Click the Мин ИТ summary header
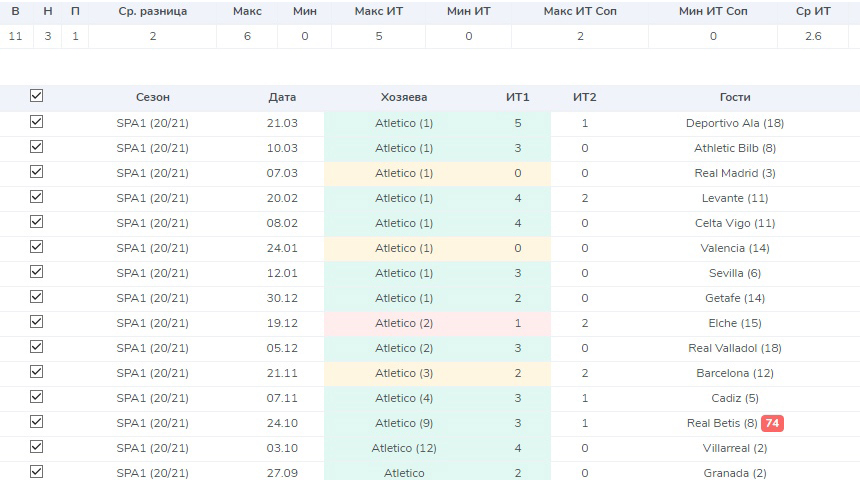The width and height of the screenshot is (860, 480). [468, 11]
